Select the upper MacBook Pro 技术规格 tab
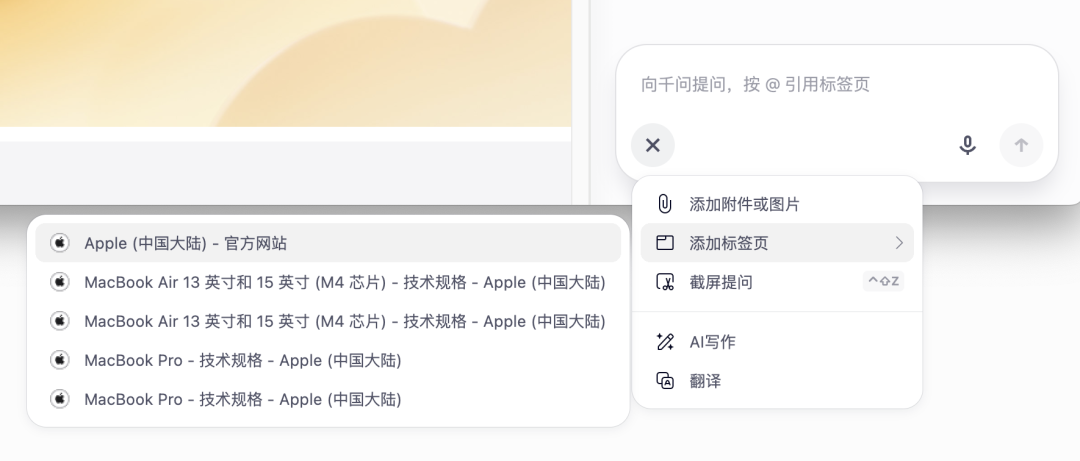 (328, 360)
